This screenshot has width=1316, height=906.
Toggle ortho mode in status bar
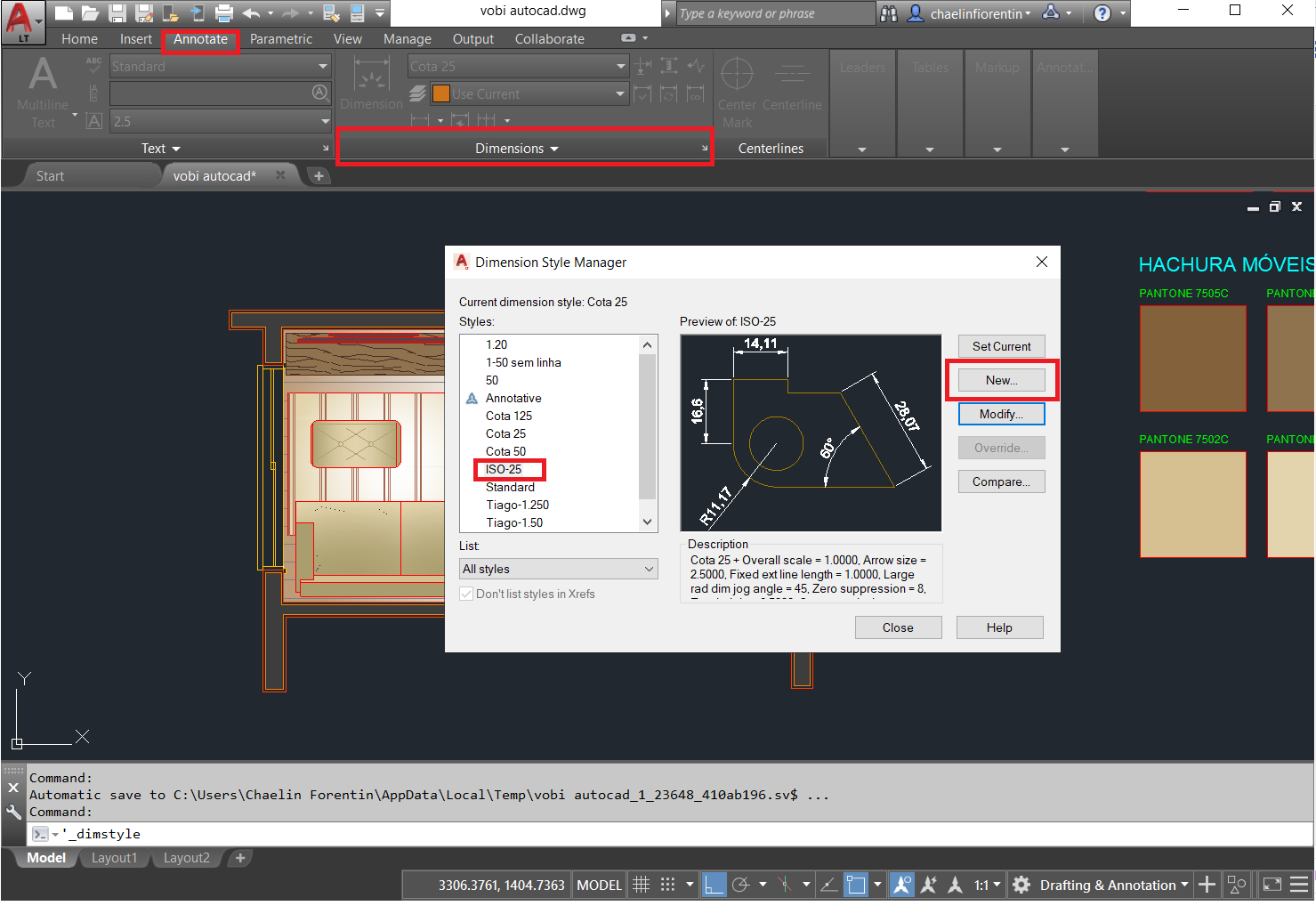point(714,885)
